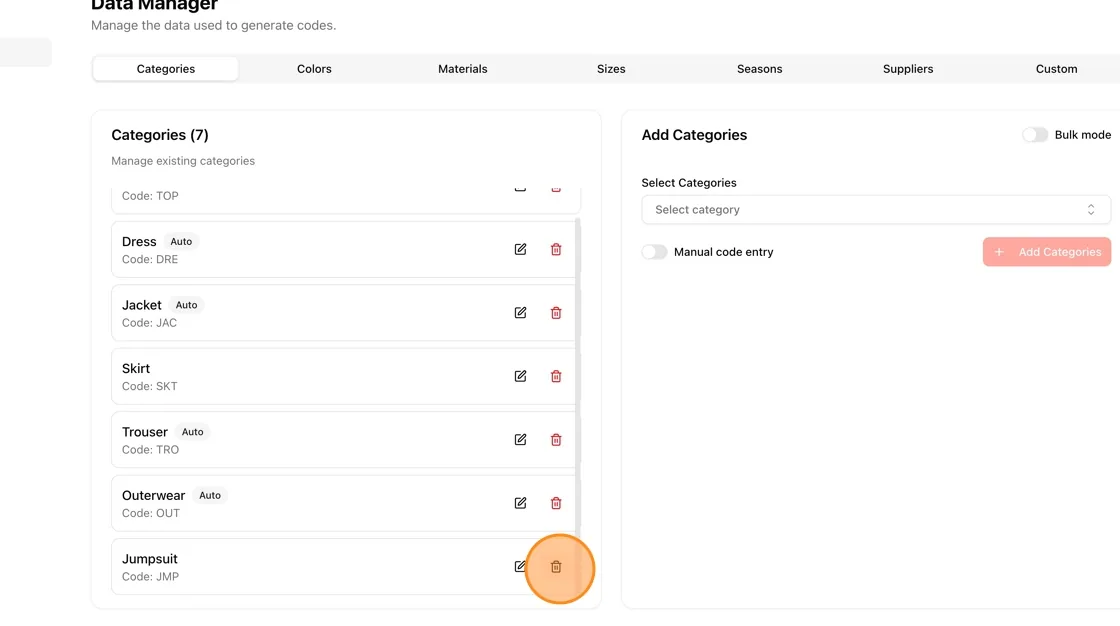Edit the Outerwear category
Image resolution: width=1120 pixels, height=626 pixels.
click(520, 503)
